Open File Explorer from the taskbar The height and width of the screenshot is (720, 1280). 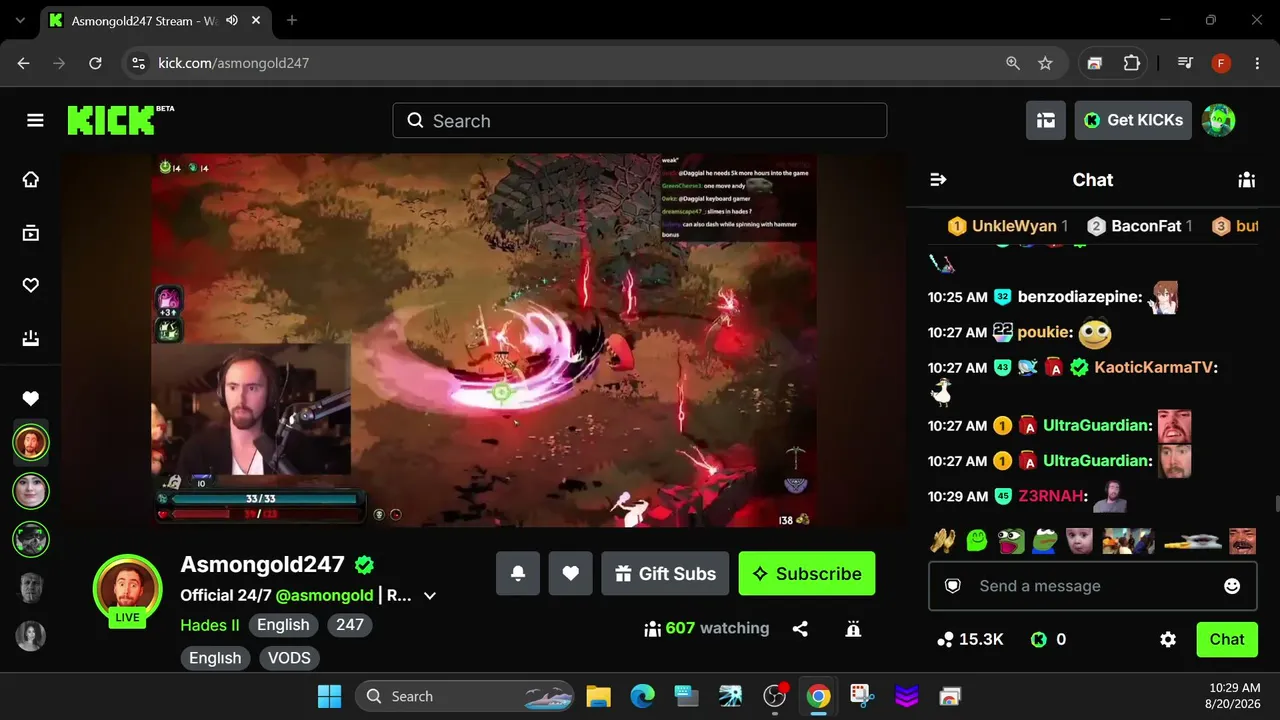click(x=598, y=696)
